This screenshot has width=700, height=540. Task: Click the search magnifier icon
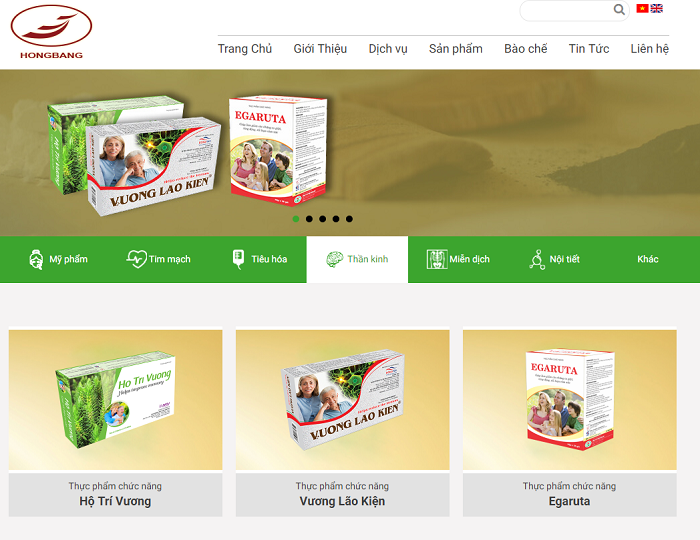[x=619, y=9]
